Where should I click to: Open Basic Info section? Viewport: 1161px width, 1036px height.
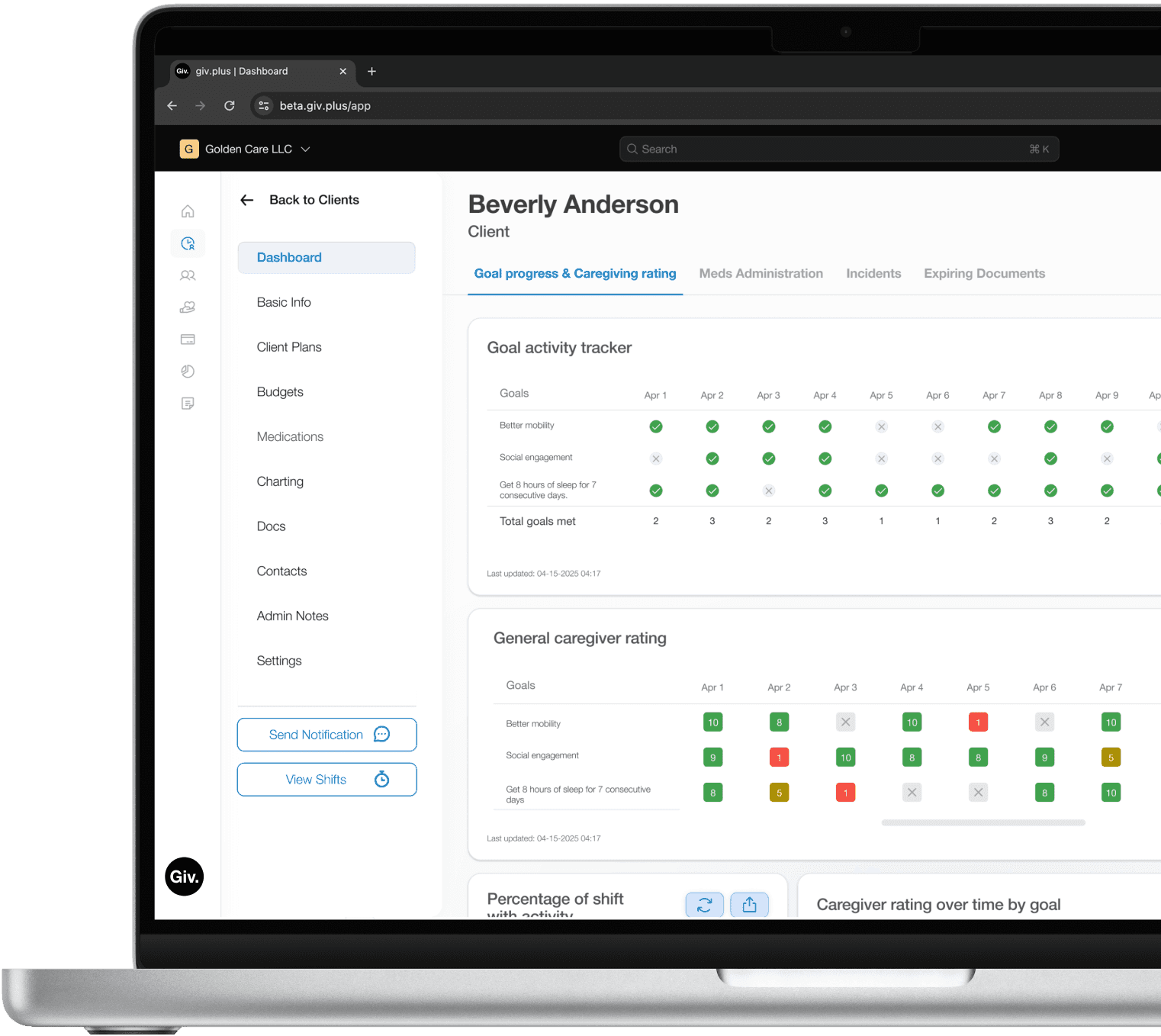(284, 302)
